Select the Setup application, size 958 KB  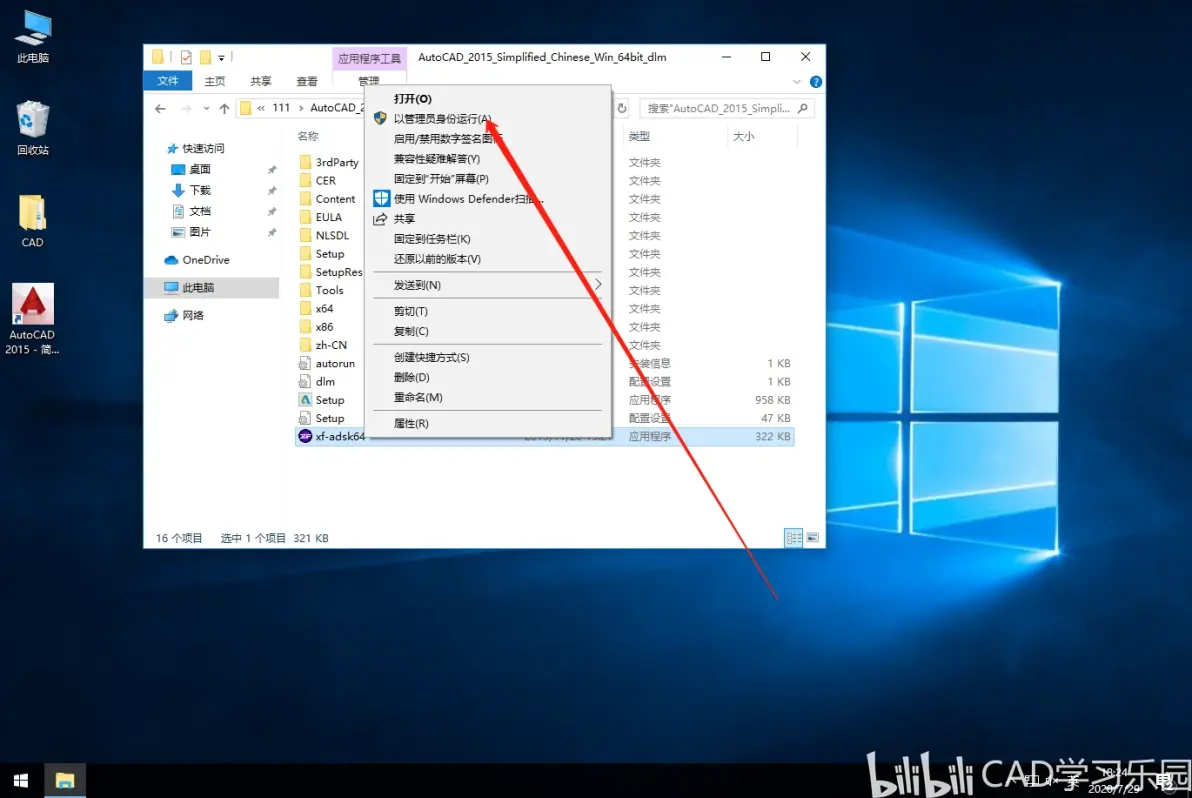pyautogui.click(x=322, y=400)
